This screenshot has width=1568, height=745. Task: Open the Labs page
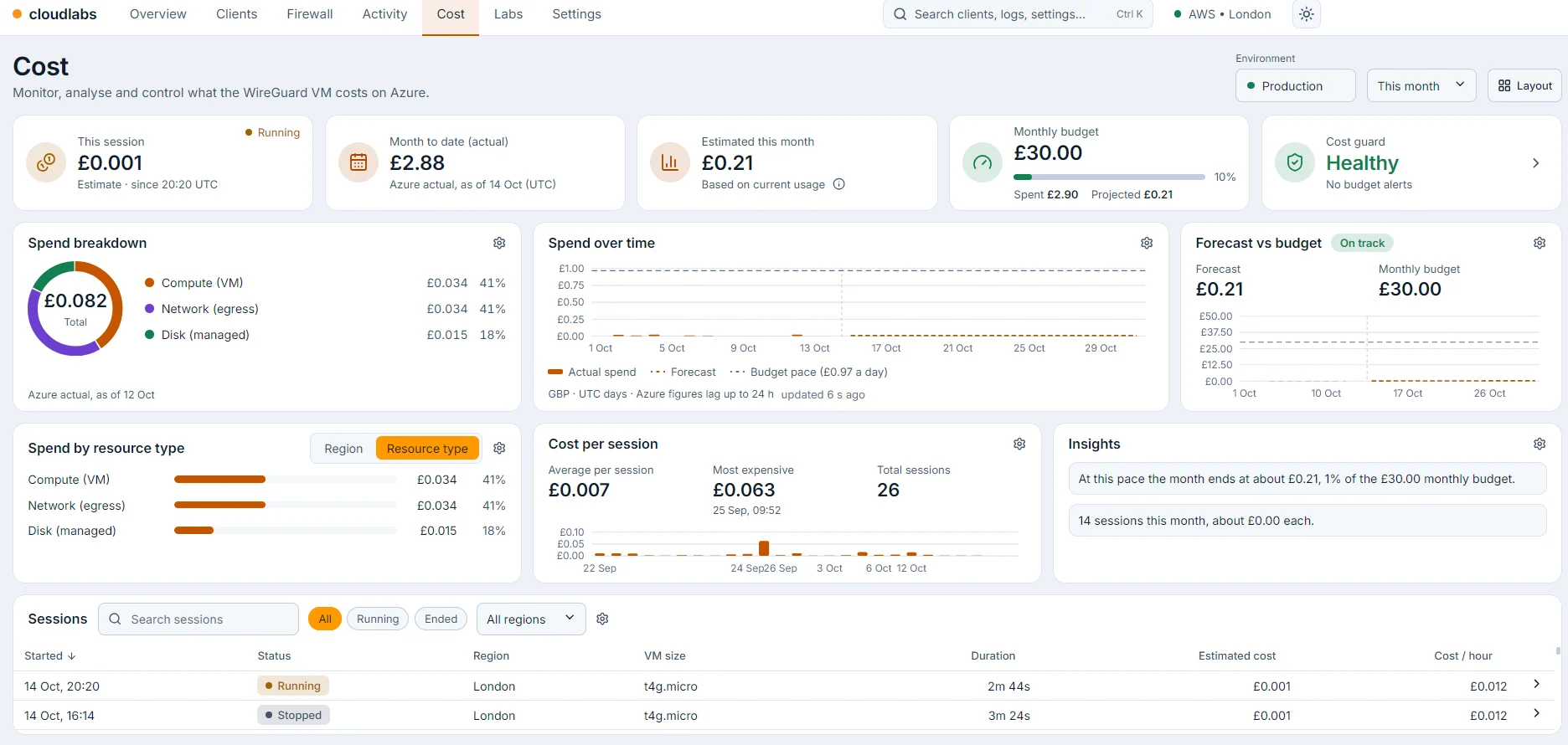[508, 14]
